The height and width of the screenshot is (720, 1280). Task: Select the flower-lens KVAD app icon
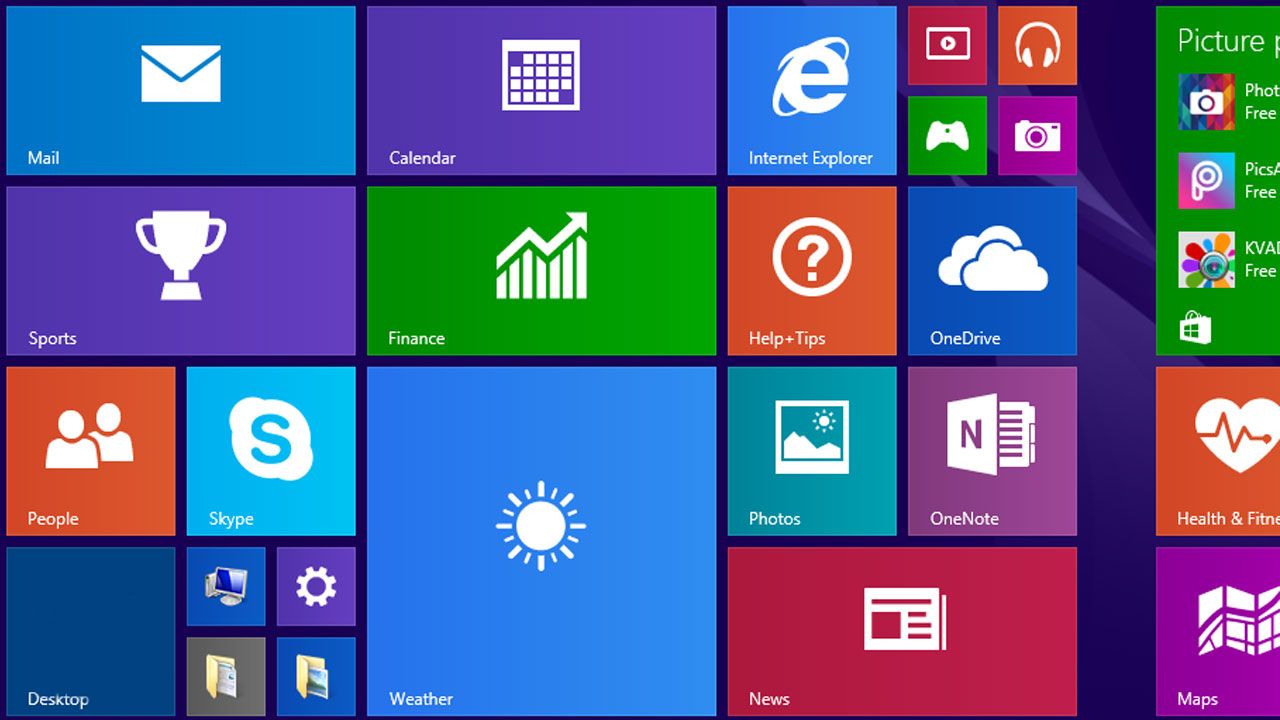coord(1206,260)
